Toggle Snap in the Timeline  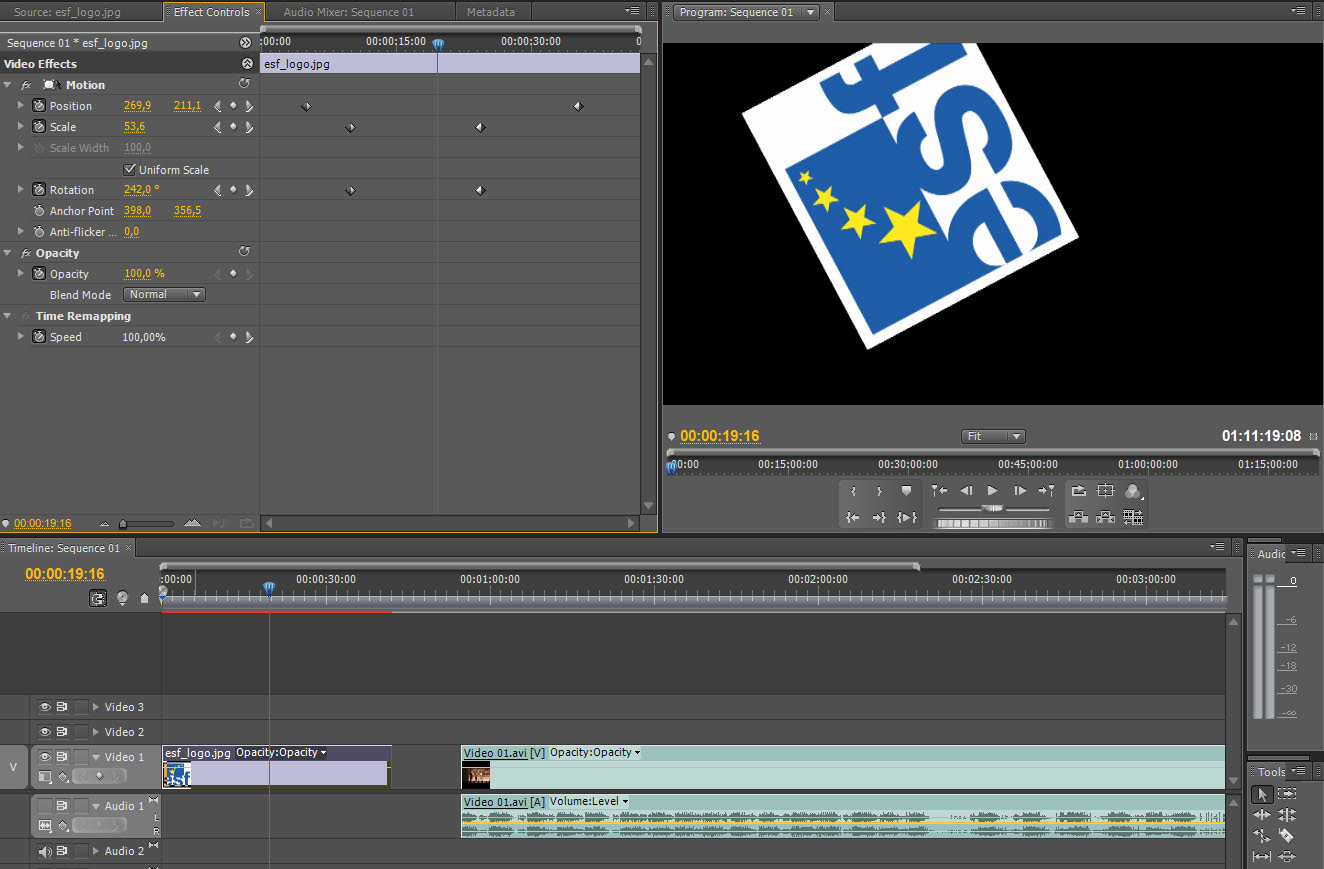pyautogui.click(x=98, y=598)
